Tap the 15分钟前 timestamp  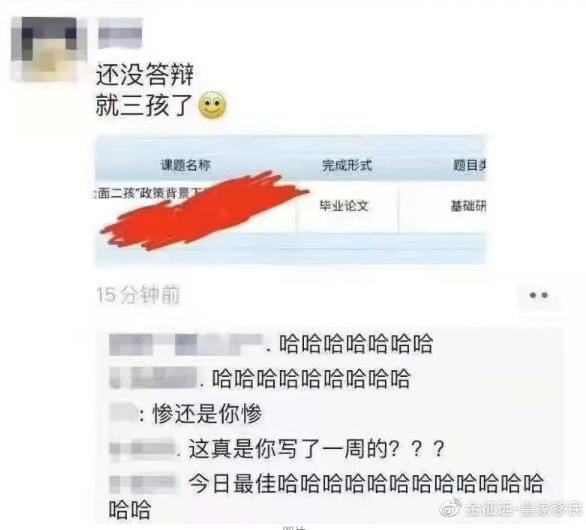pyautogui.click(x=138, y=295)
